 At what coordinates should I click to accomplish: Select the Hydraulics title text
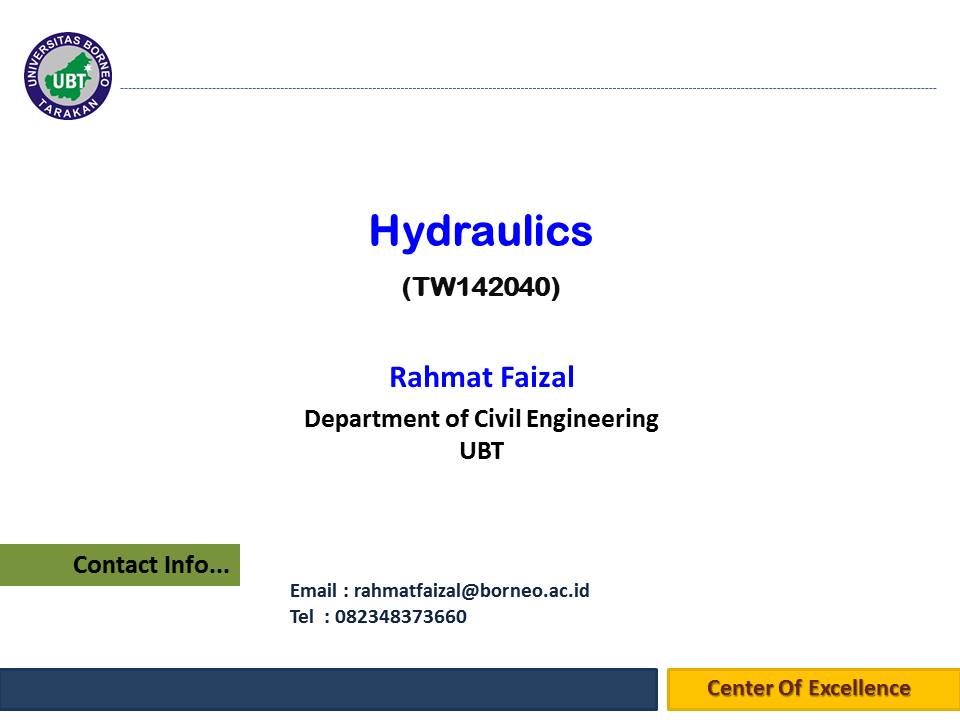pyautogui.click(x=480, y=231)
